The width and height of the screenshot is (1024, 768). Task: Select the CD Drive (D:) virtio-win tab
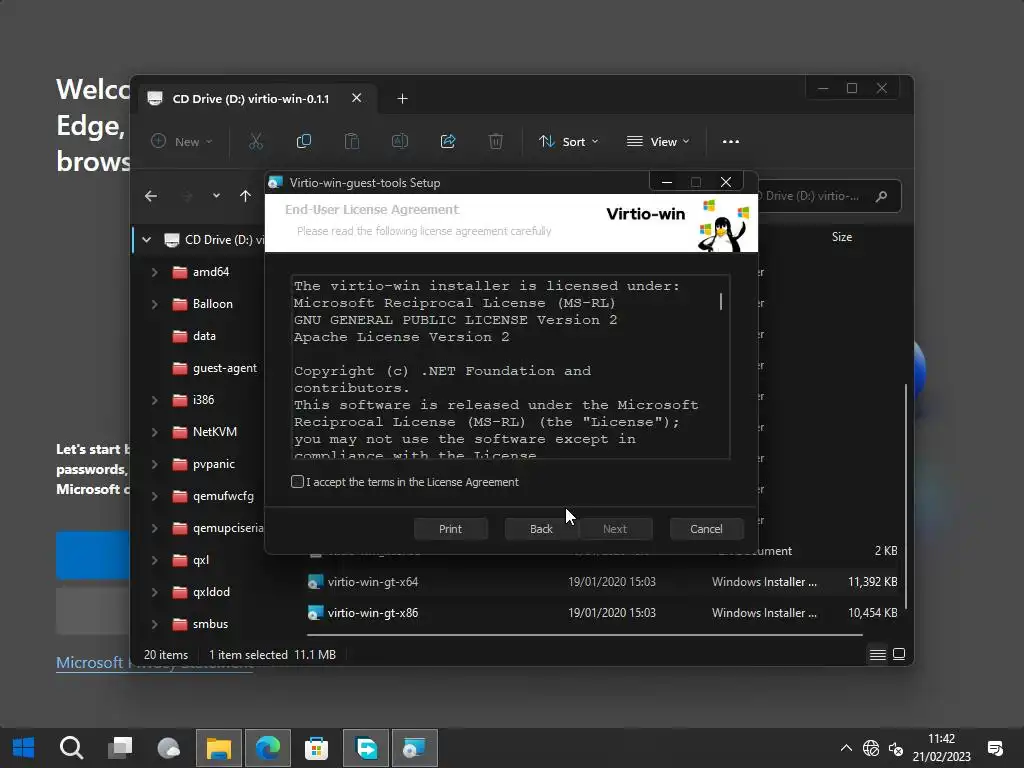click(251, 99)
